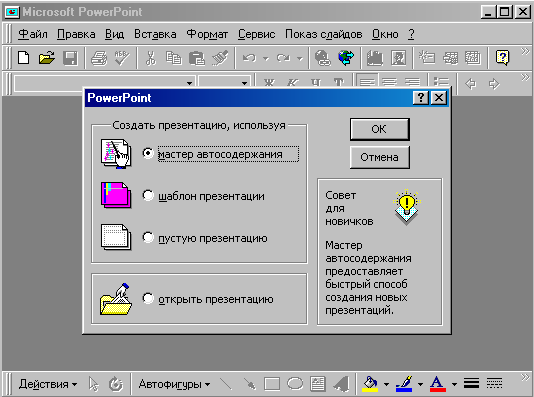Click the Center alignment icon
Image resolution: width=534 pixels, height=397 pixels.
pyautogui.click(x=390, y=82)
